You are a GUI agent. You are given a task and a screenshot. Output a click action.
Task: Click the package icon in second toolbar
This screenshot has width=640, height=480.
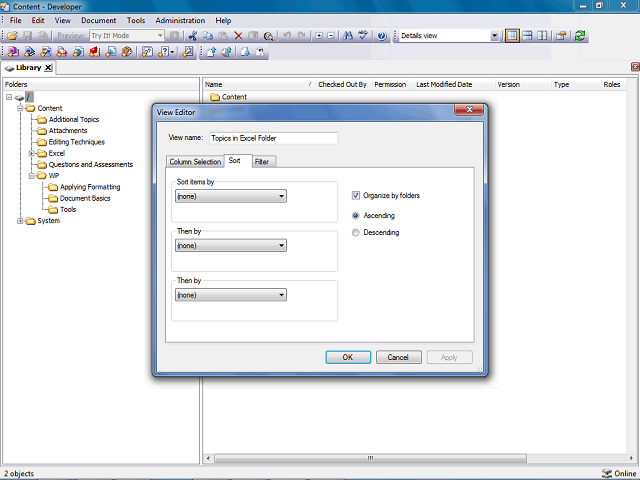pyautogui.click(x=127, y=52)
